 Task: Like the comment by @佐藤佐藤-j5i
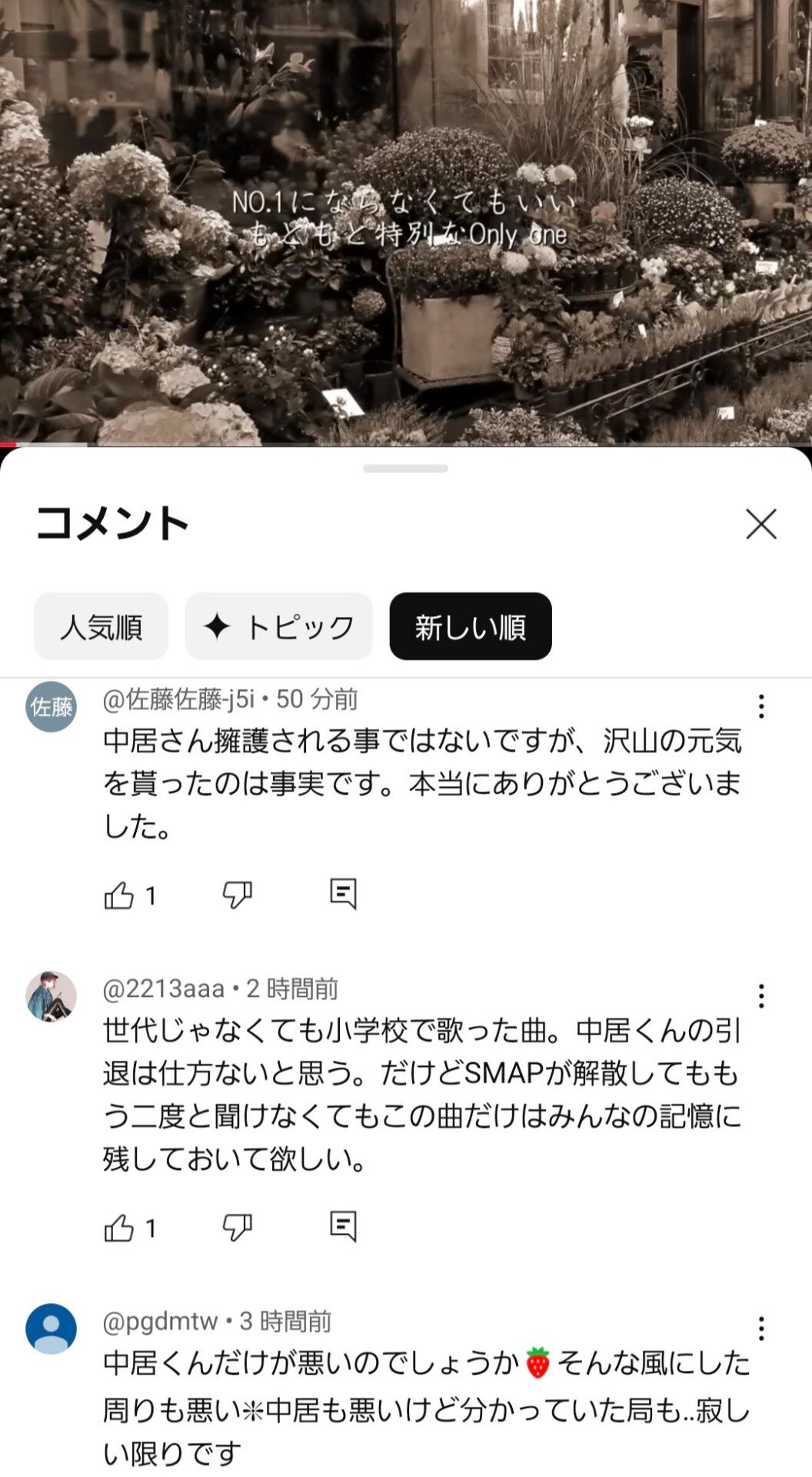(x=119, y=895)
